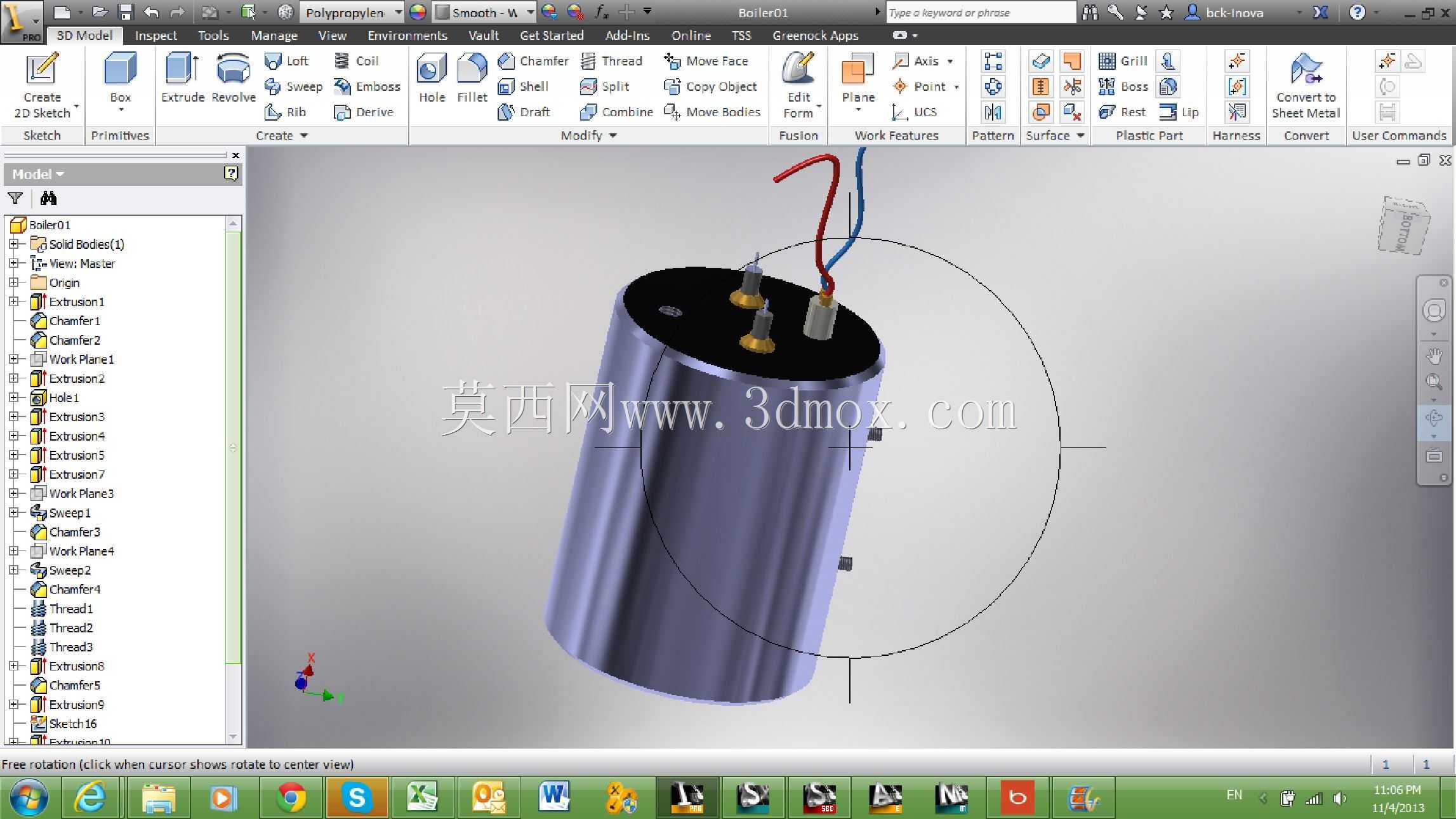Click the binoculars find icon in browser
This screenshot has height=819, width=1456.
coord(48,199)
